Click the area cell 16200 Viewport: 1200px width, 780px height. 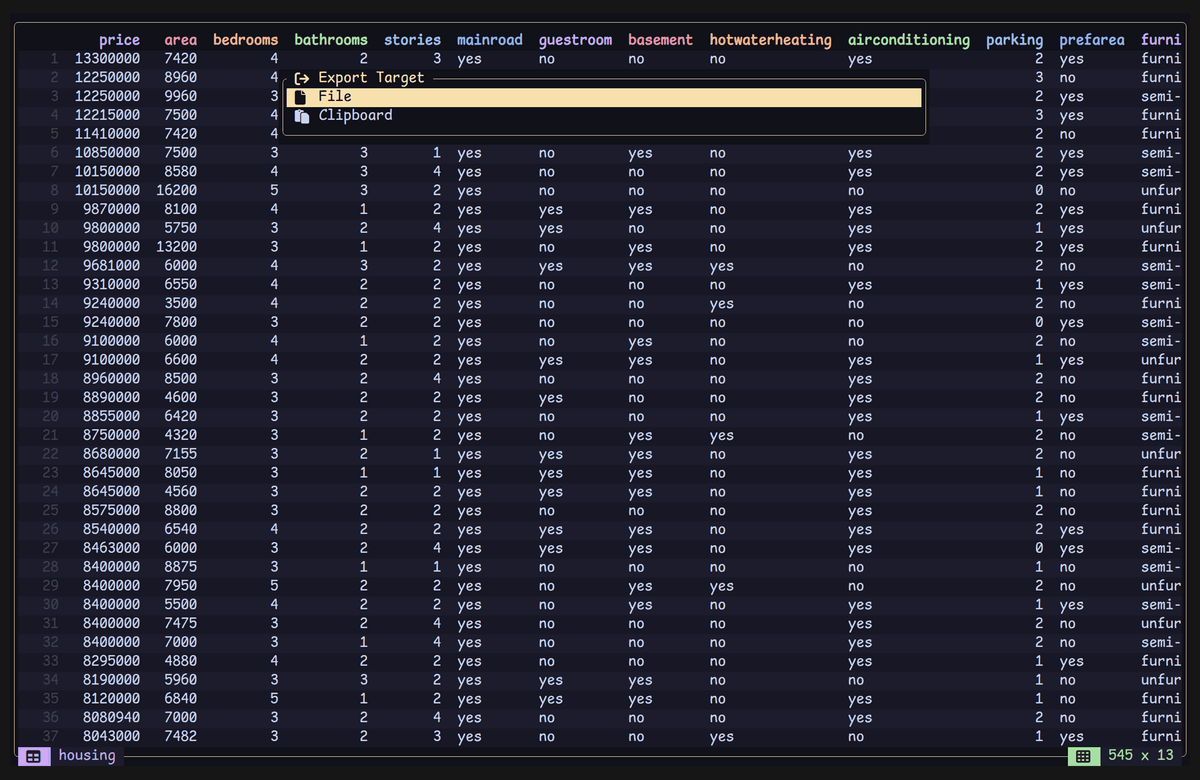click(177, 191)
